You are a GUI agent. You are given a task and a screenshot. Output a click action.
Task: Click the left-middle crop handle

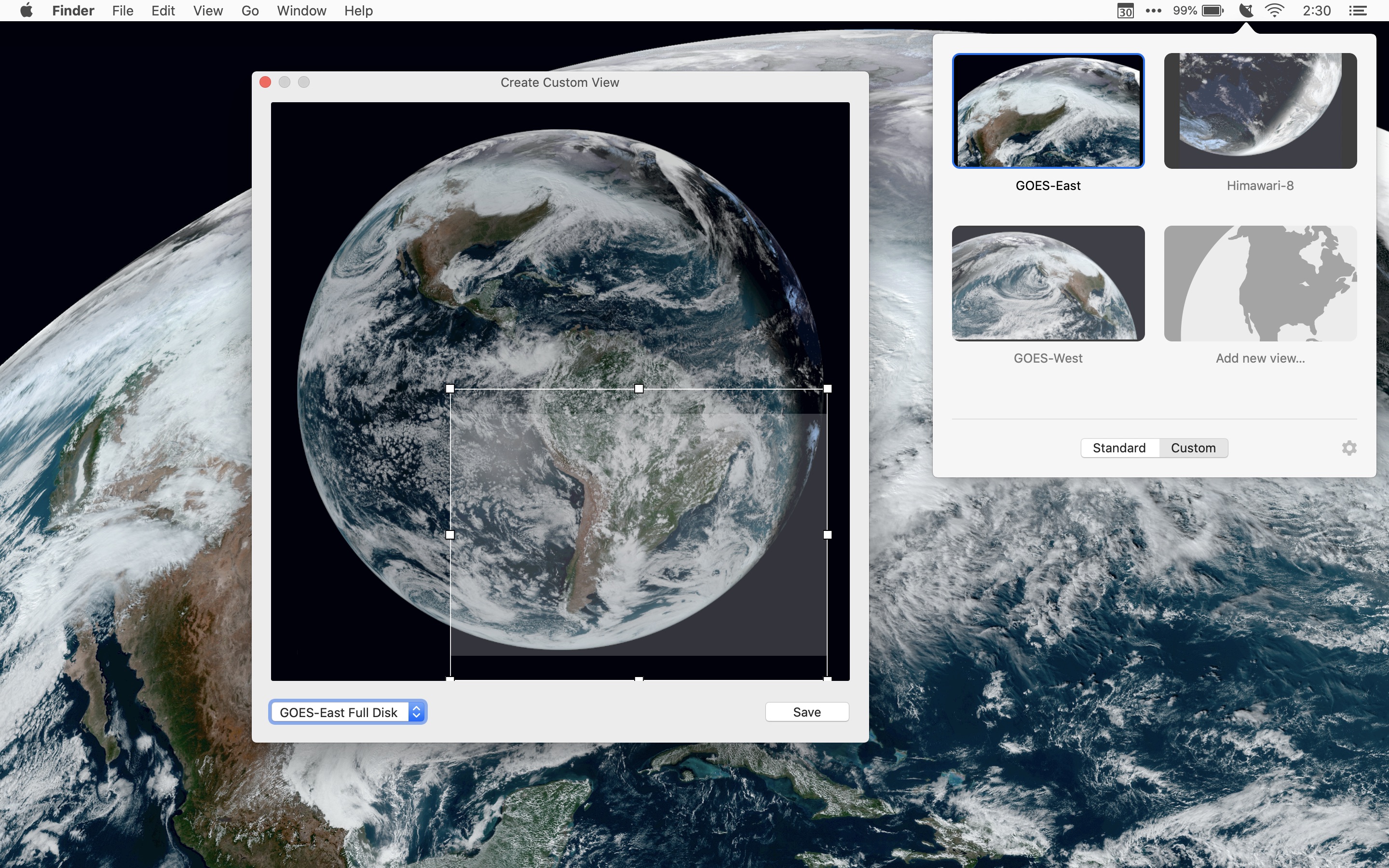450,534
